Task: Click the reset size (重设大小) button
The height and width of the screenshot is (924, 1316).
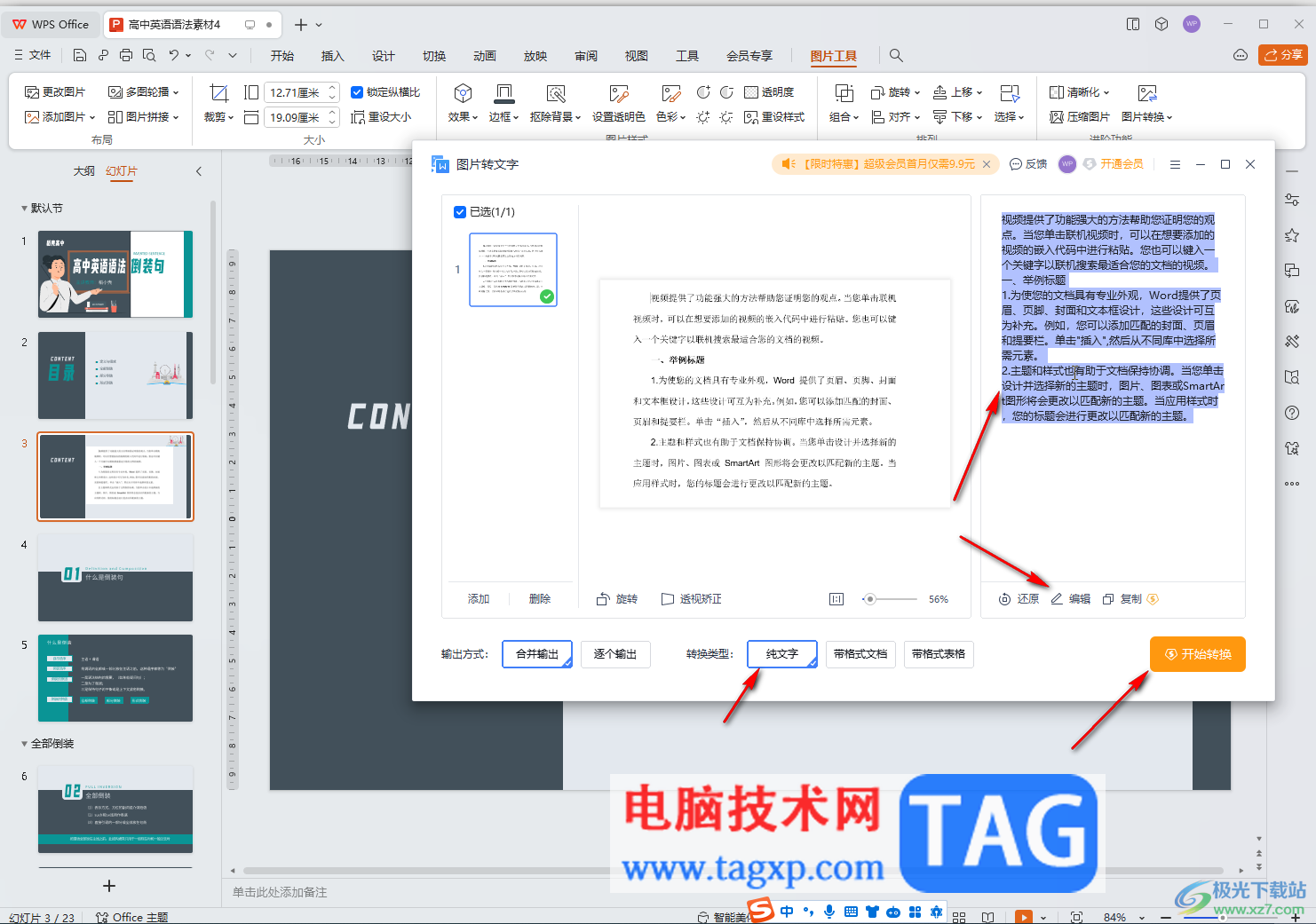Action: (x=381, y=116)
